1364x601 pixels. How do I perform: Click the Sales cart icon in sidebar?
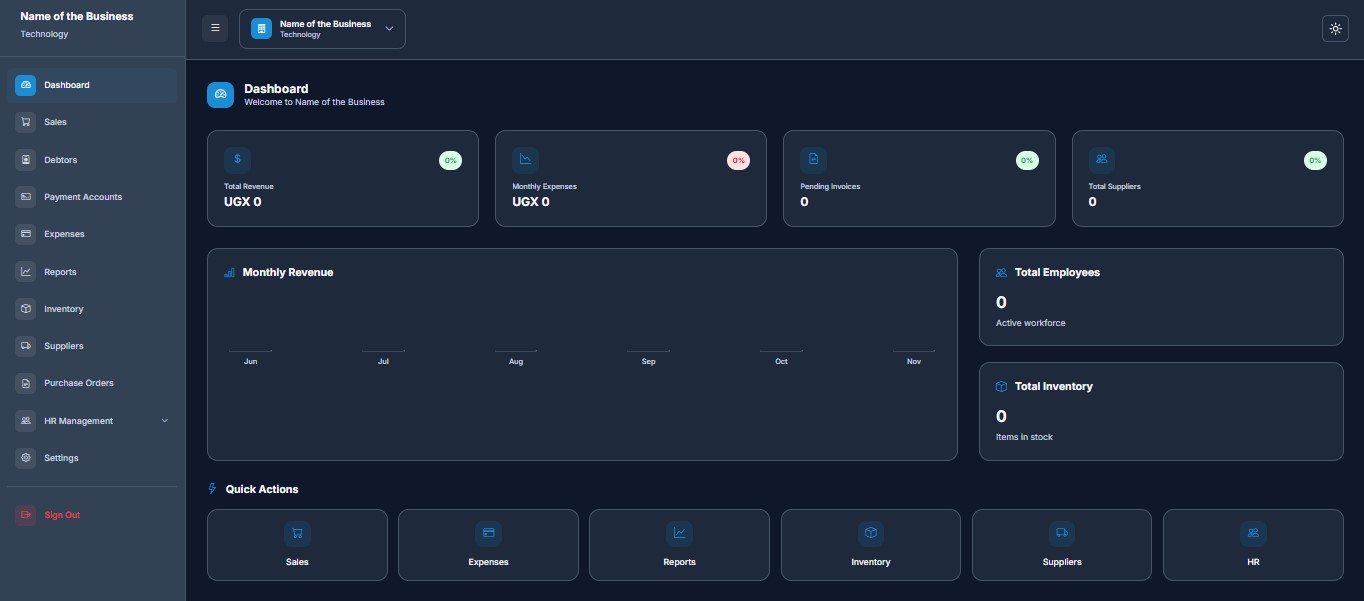(x=25, y=122)
